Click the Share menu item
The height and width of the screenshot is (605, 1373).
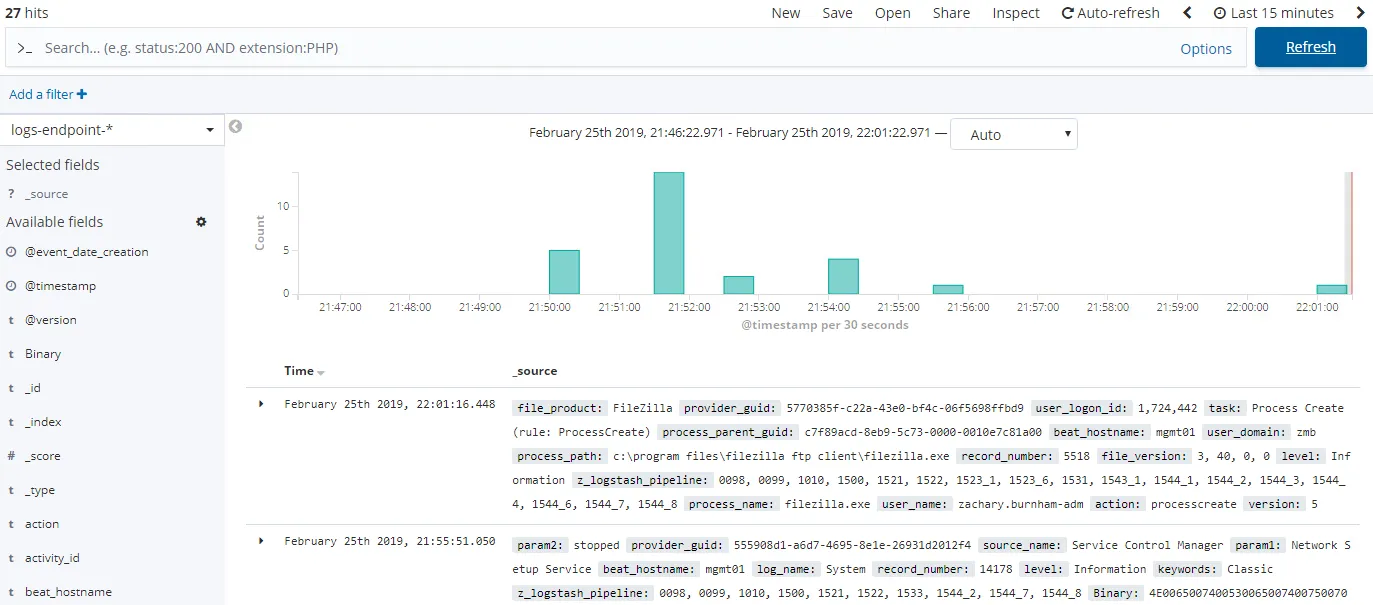951,13
